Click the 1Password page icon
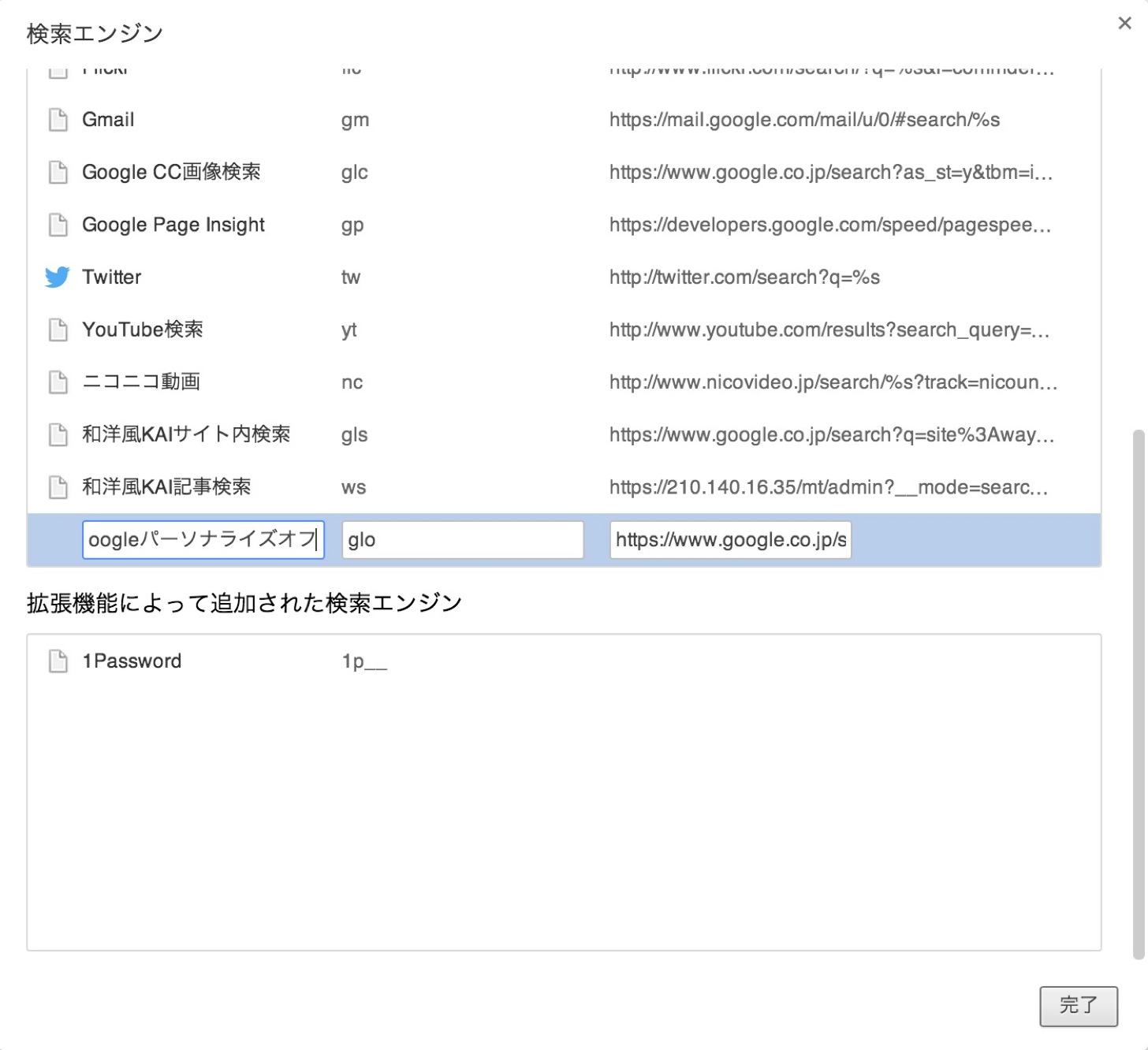1148x1050 pixels. [x=58, y=661]
